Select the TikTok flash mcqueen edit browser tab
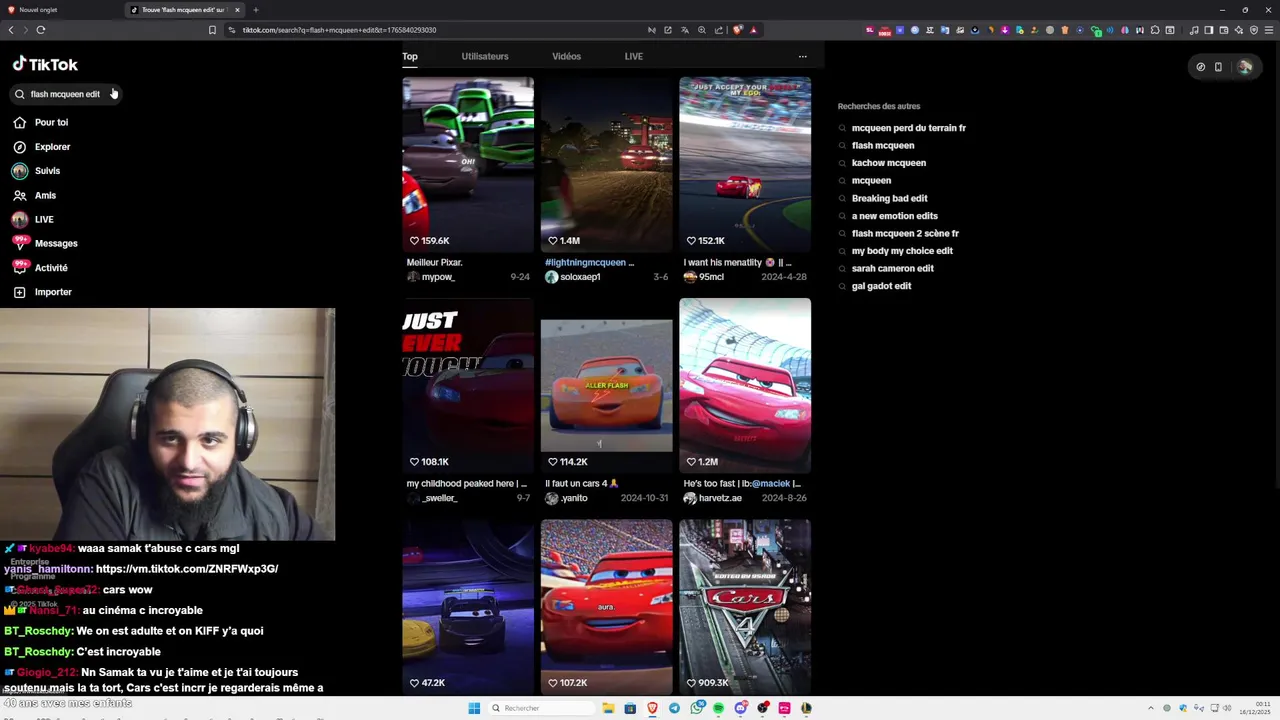This screenshot has width=1280, height=720. click(x=184, y=10)
